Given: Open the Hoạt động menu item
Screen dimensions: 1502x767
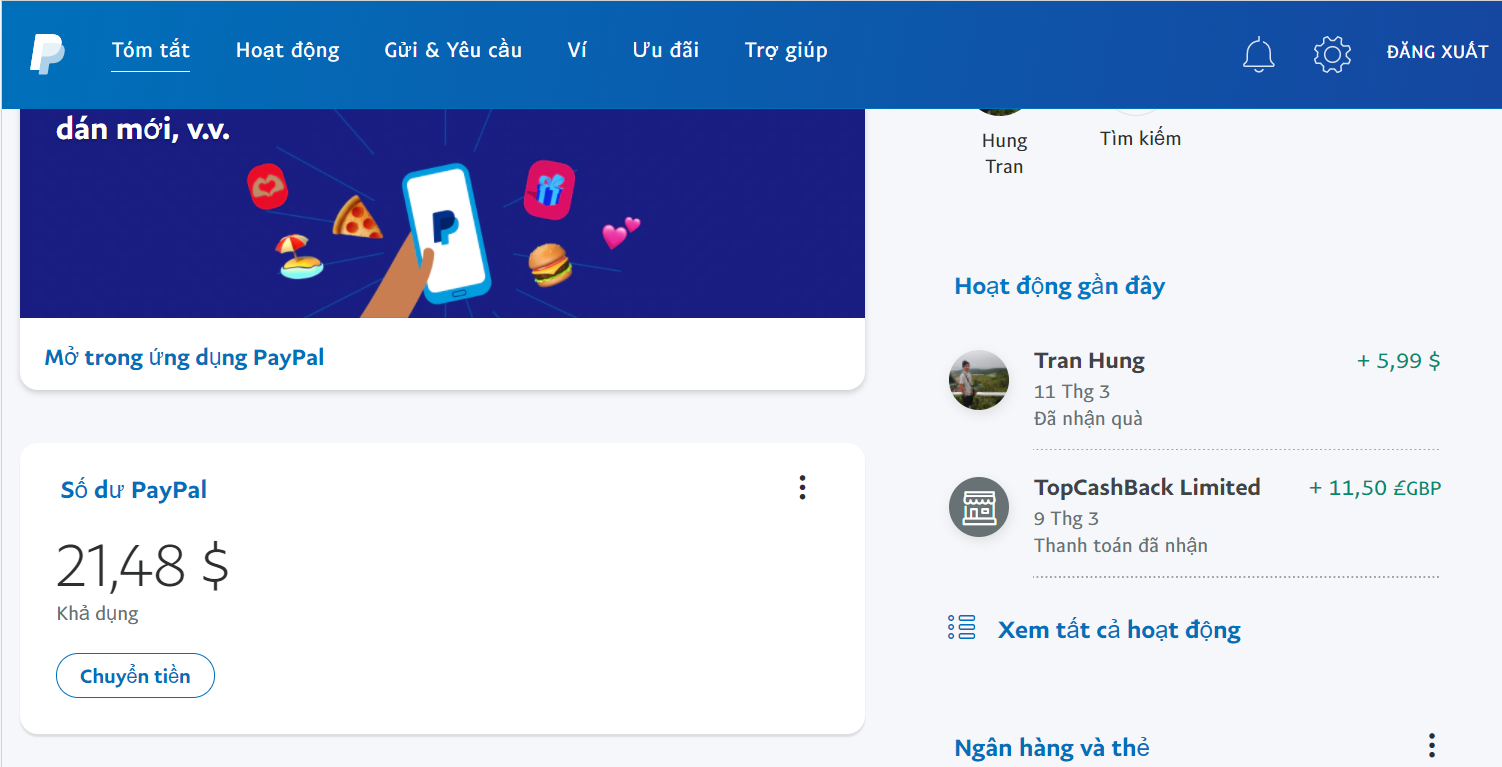Looking at the screenshot, I should tap(288, 50).
